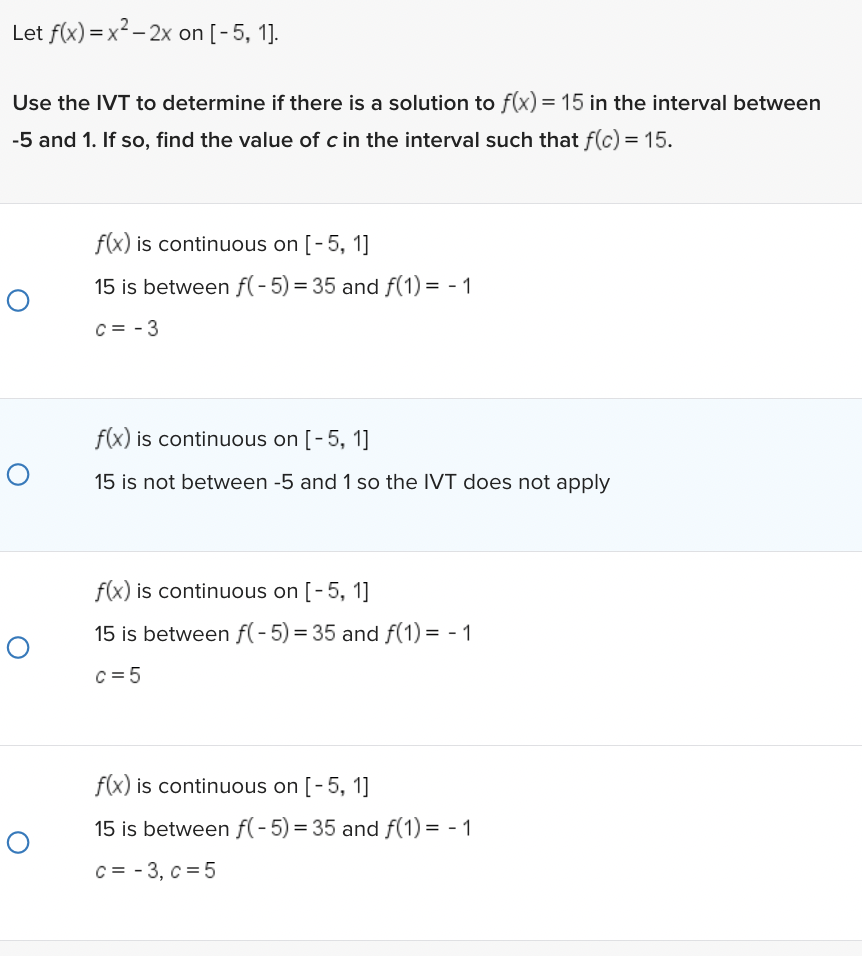Viewport: 862px width, 956px height.
Task: Click the "c = 5" line in third answer
Action: [x=118, y=676]
